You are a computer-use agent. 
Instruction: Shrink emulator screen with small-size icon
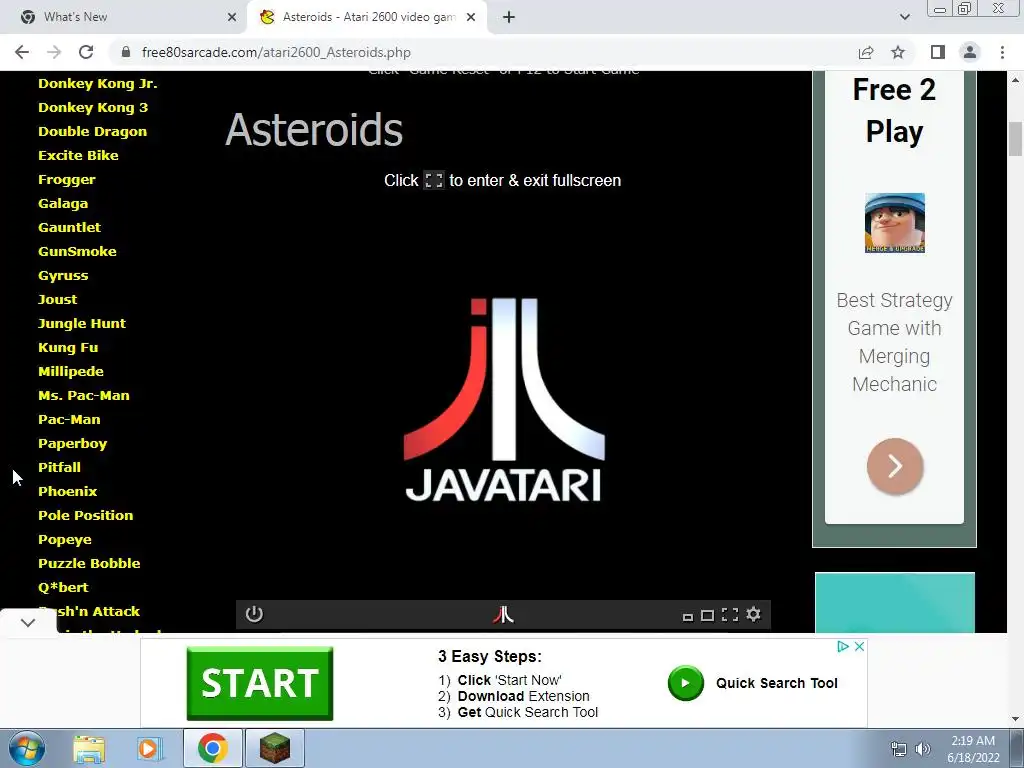pos(688,617)
